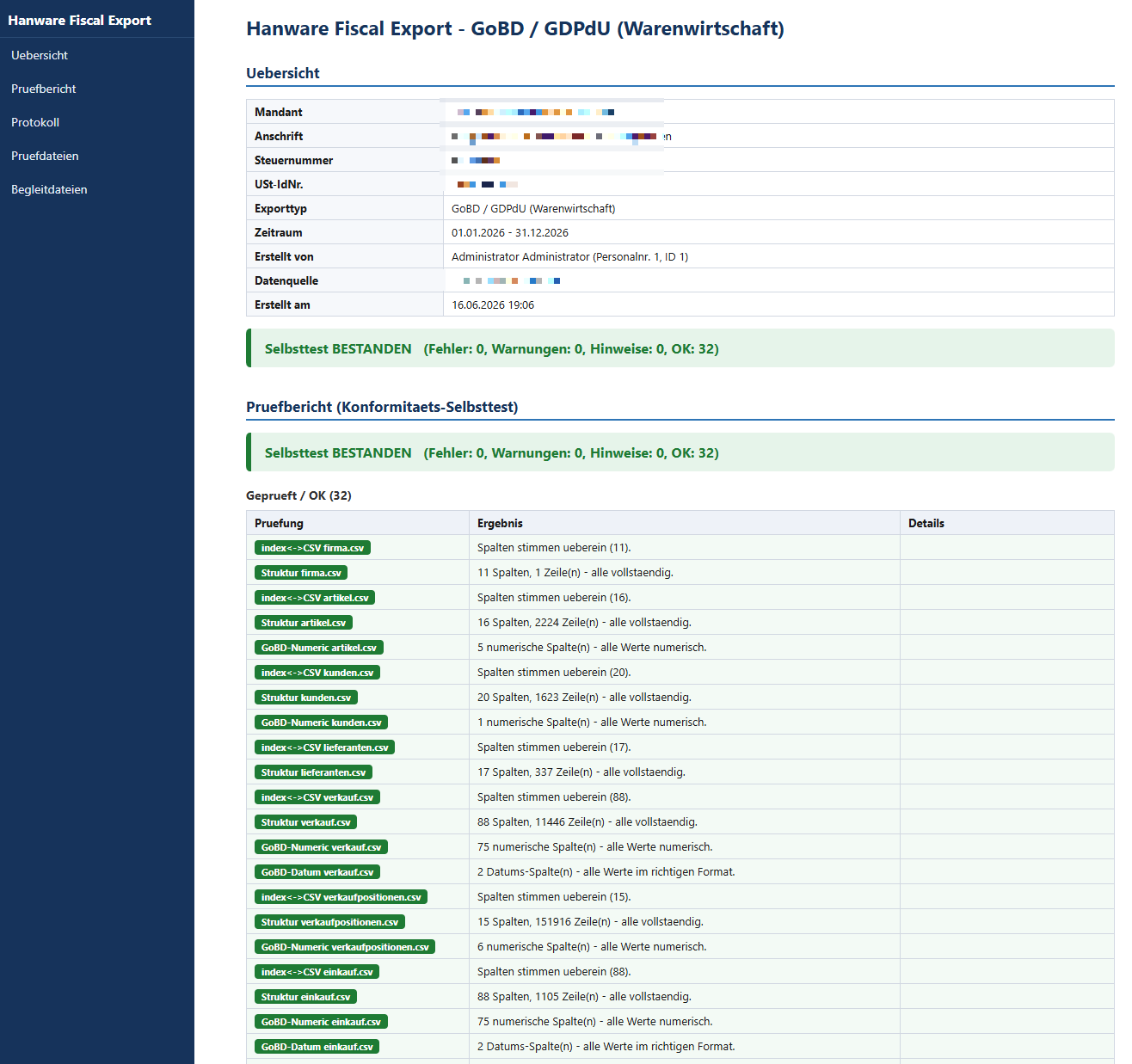This screenshot has height=1064, width=1132.
Task: Click the Steuernummer row label
Action: coord(293,160)
